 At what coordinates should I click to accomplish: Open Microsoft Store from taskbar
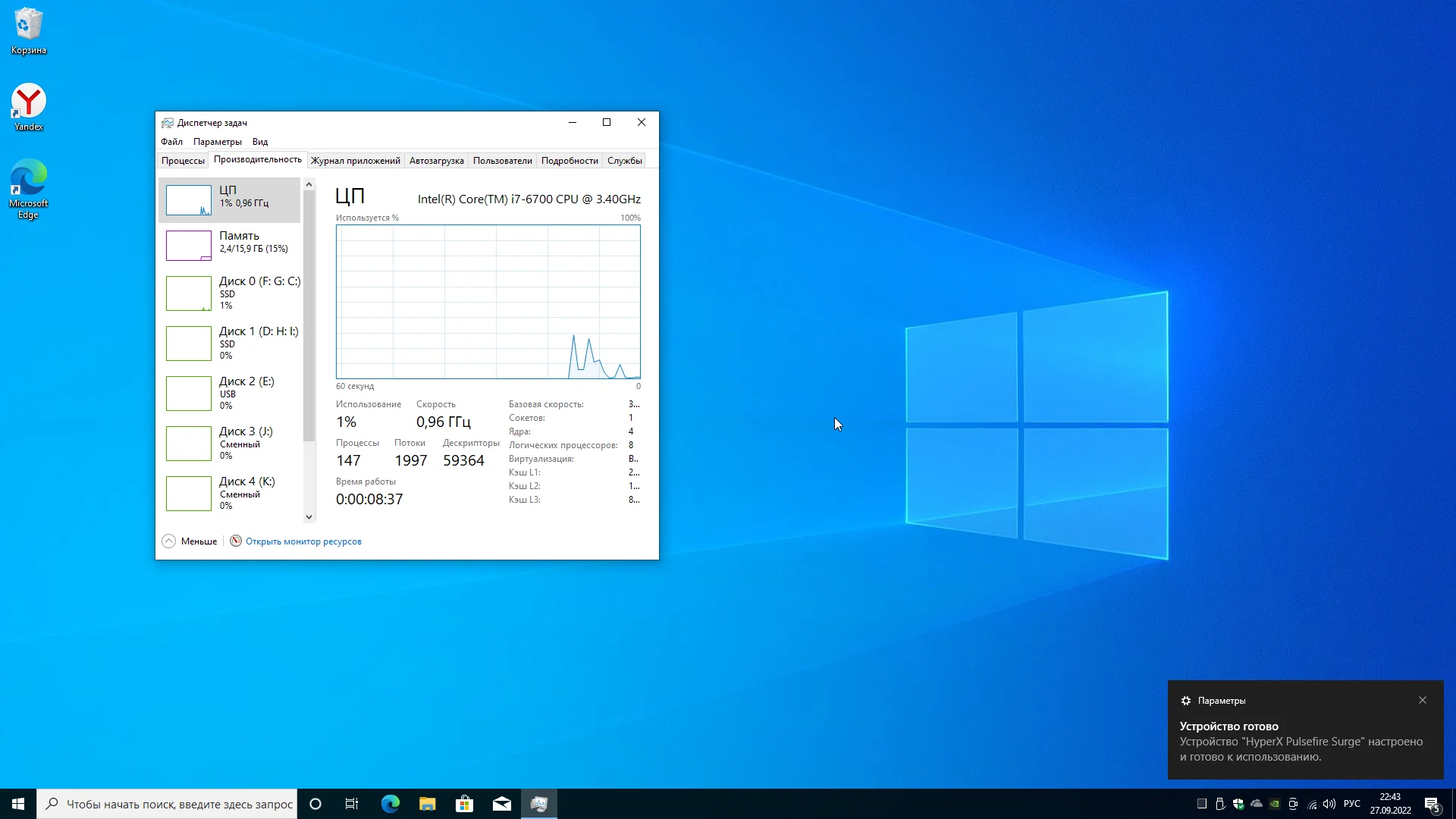464,804
